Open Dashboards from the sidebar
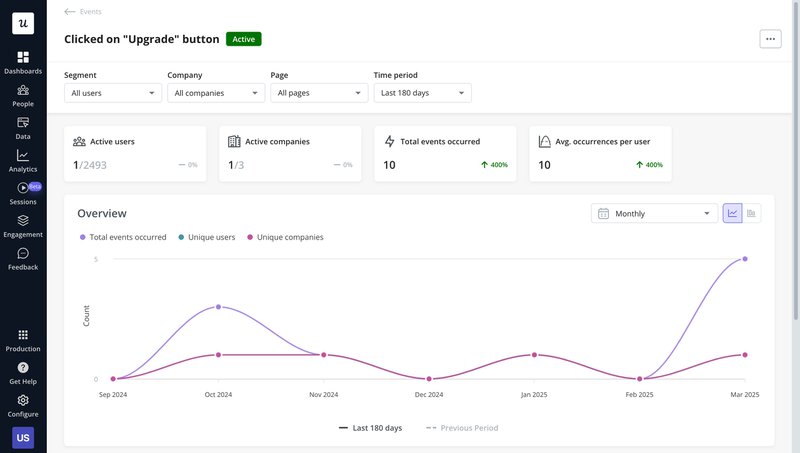Viewport: 800px width, 453px height. tap(23, 58)
